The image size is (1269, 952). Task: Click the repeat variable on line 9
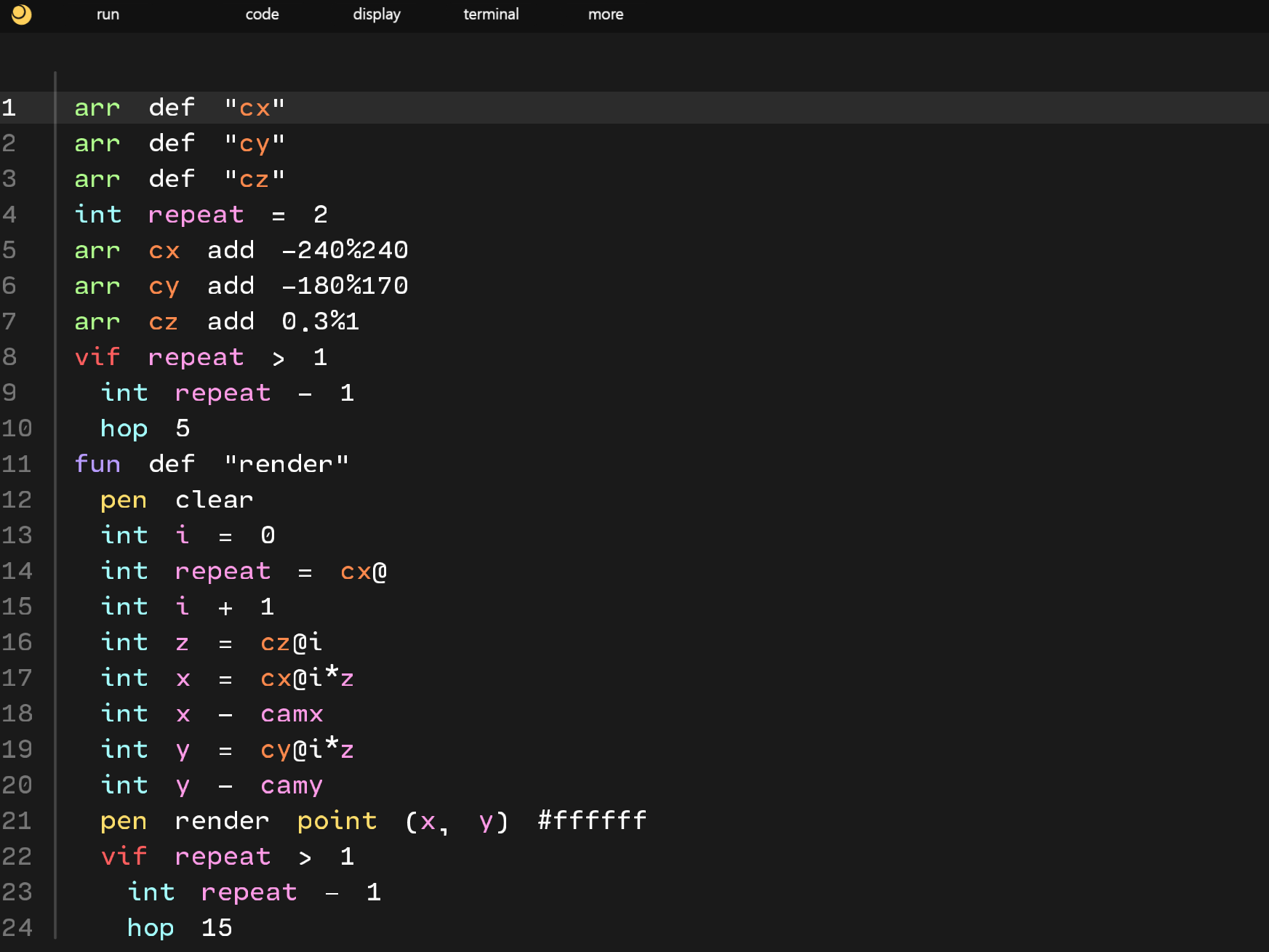tap(223, 393)
